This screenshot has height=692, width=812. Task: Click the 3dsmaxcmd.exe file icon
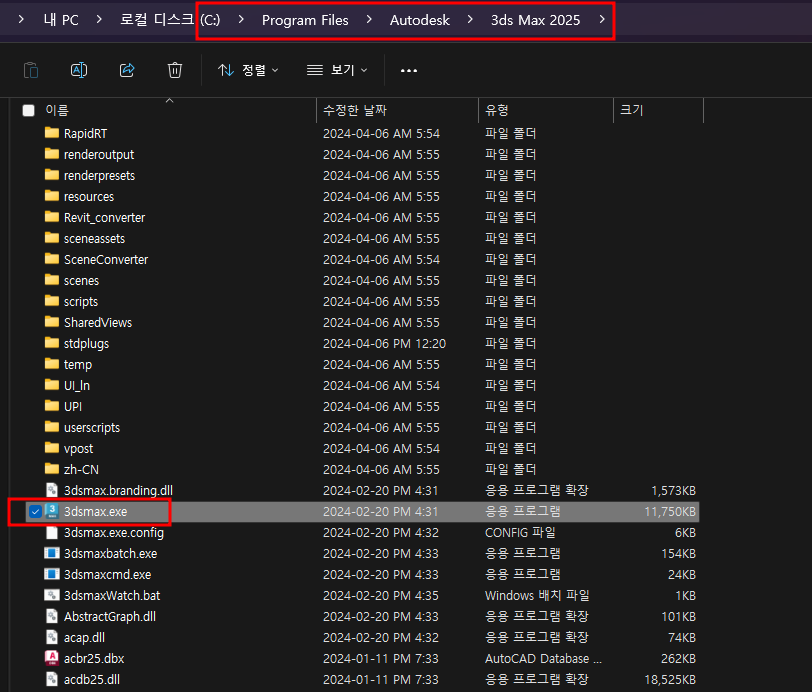click(x=52, y=574)
